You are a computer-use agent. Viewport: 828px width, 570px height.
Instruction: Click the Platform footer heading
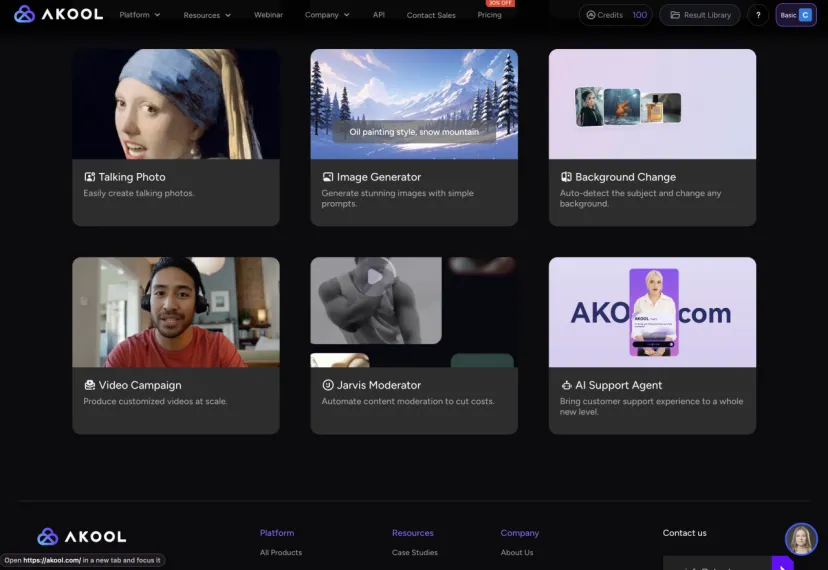pyautogui.click(x=277, y=533)
